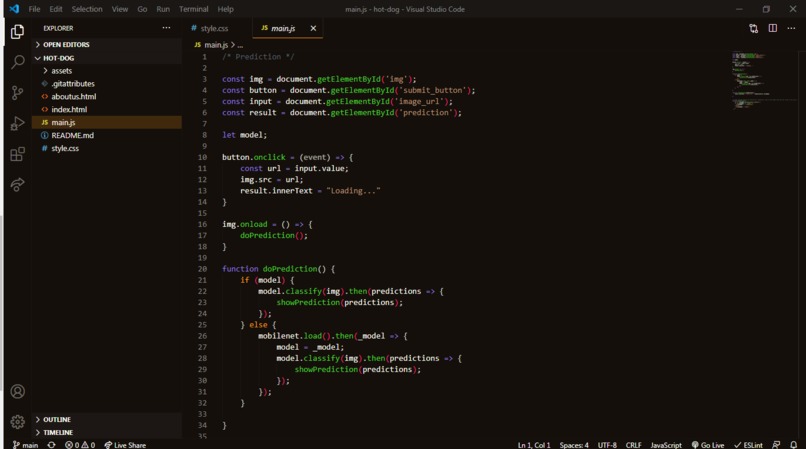Click the notifications bell in status bar
Image resolution: width=806 pixels, height=449 pixels.
794,445
